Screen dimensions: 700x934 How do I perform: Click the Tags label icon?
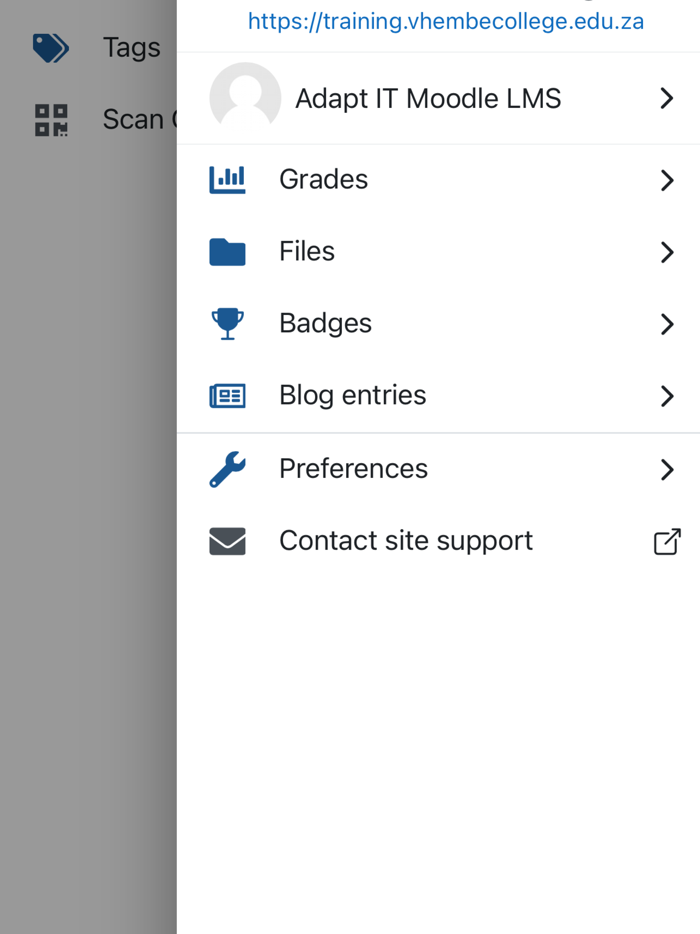51,47
